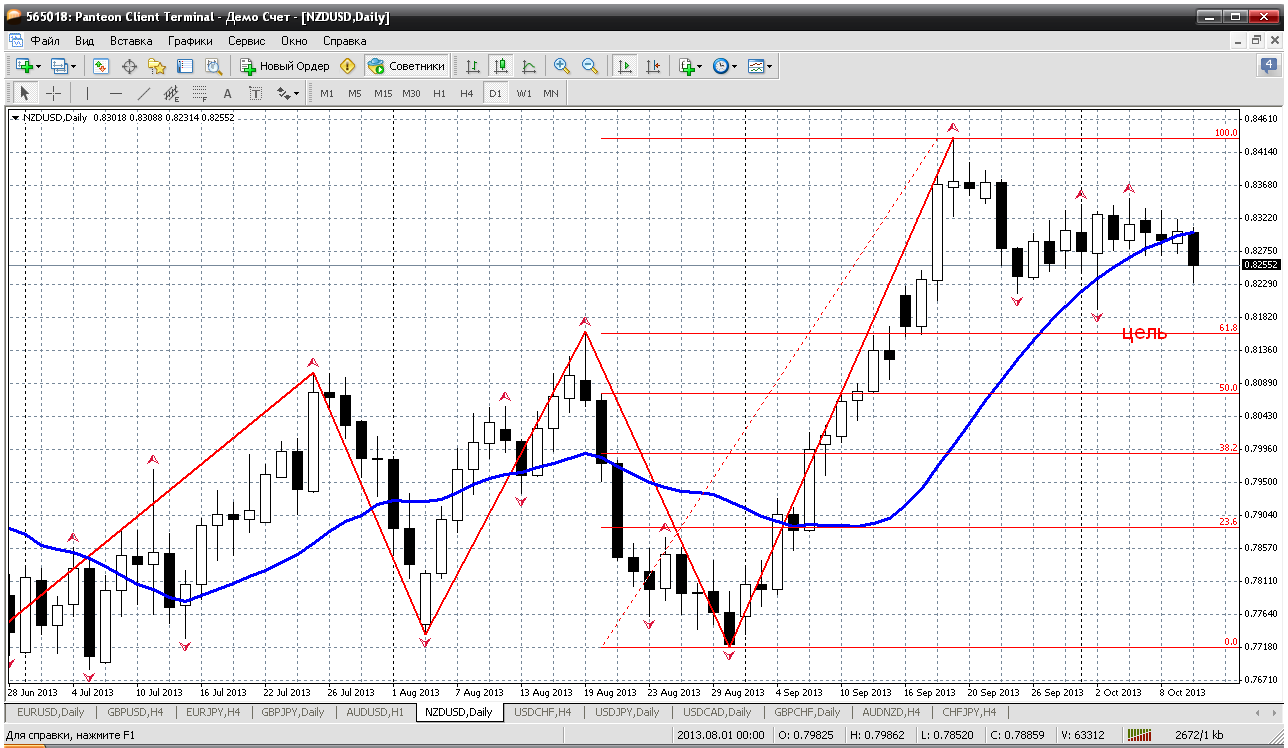Viewport: 1288px width, 748px height.
Task: Select the arrow cursor tool
Action: [25, 93]
